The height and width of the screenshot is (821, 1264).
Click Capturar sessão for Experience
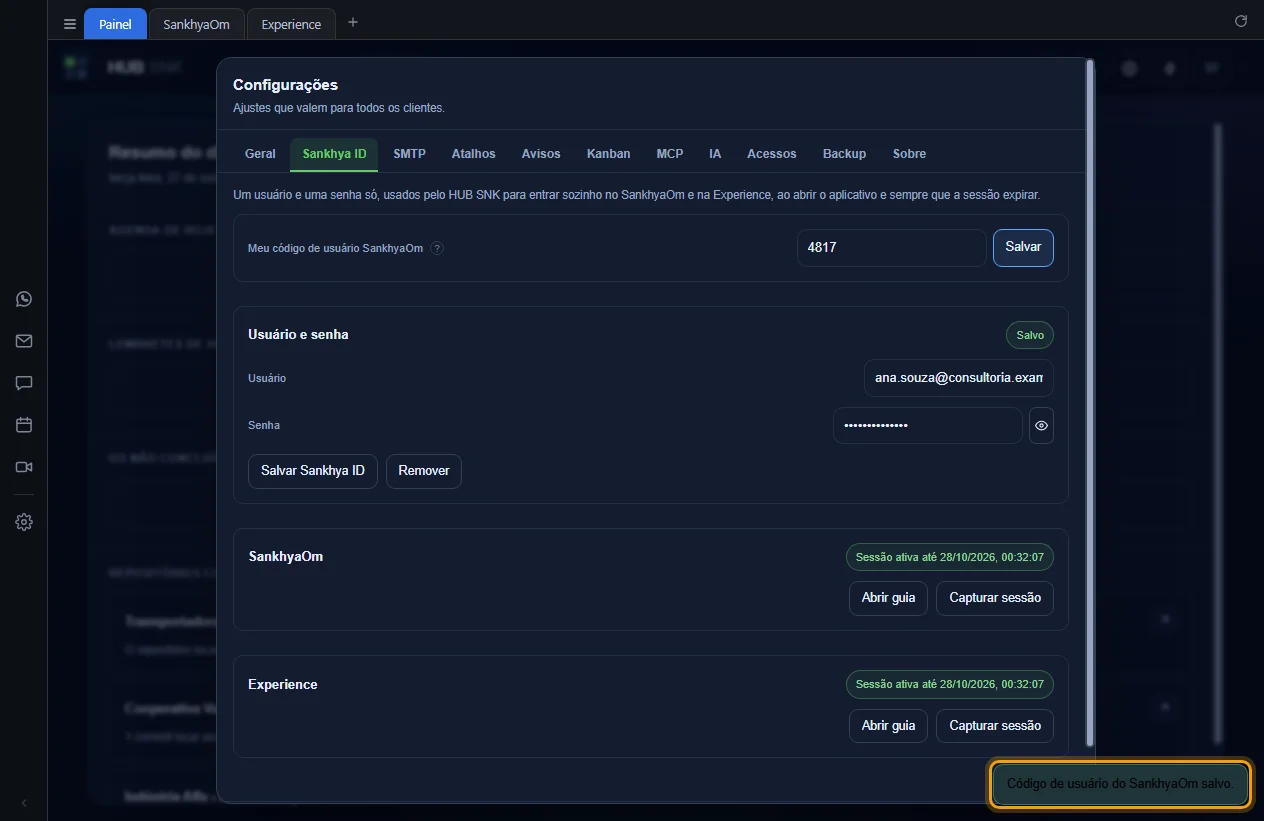pos(995,725)
